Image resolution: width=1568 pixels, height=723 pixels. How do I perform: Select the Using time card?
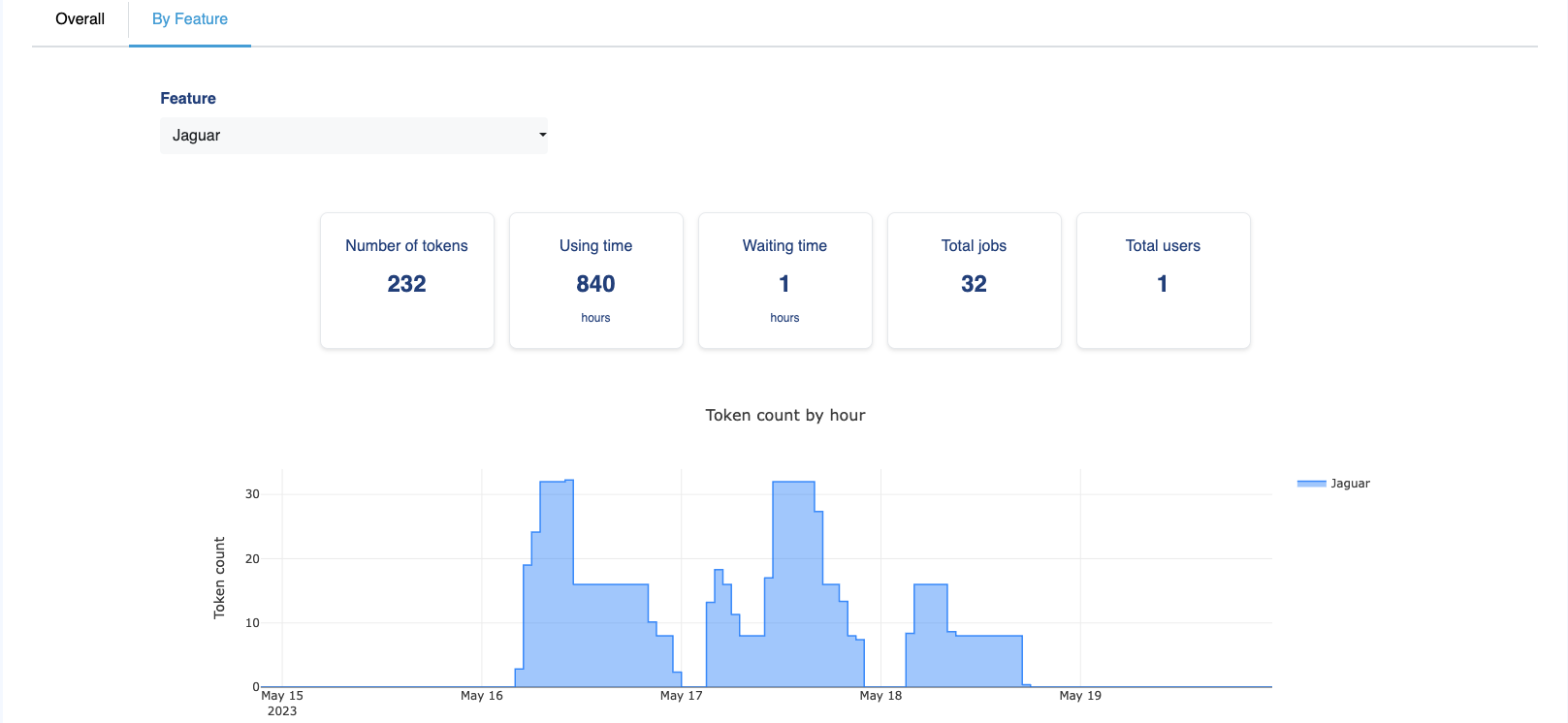(x=596, y=280)
